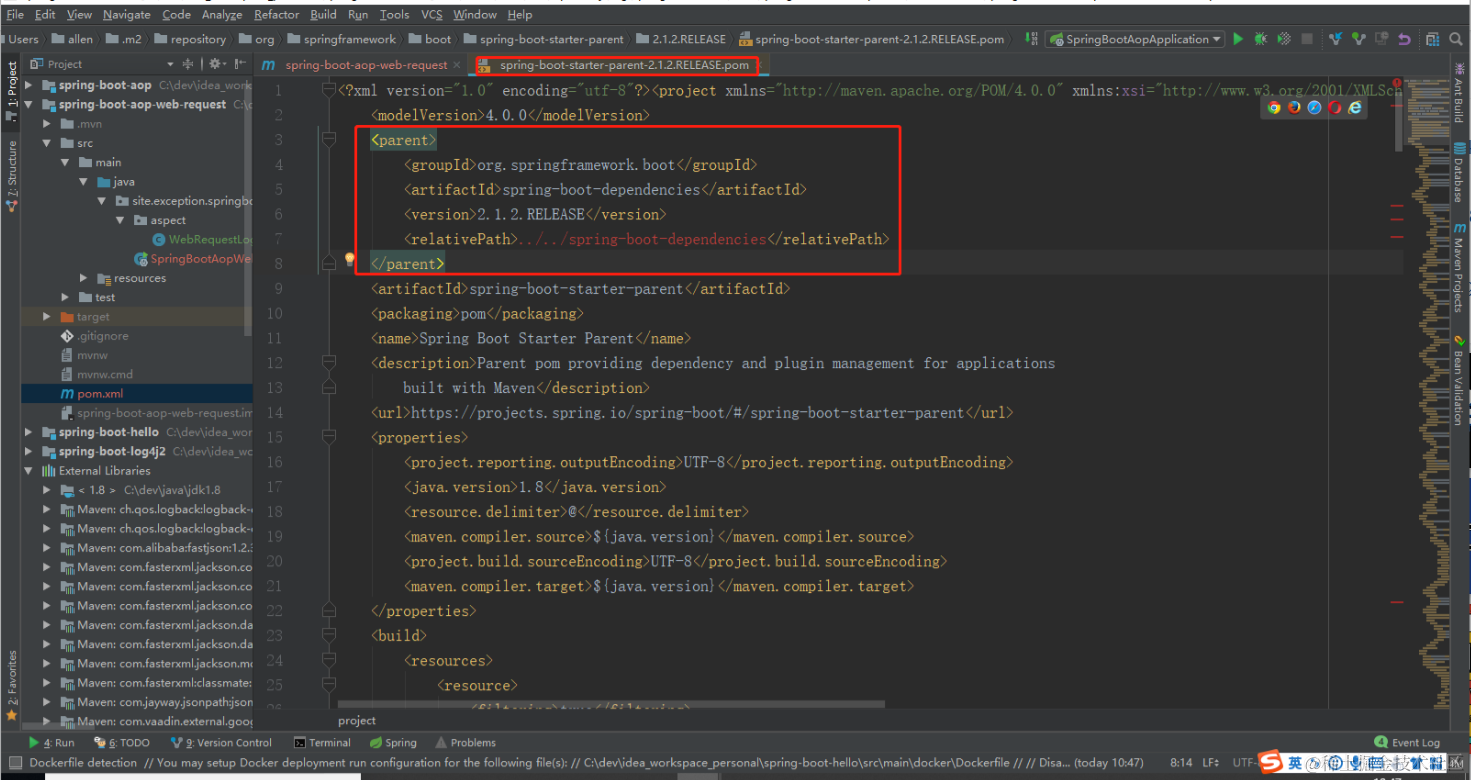The width and height of the screenshot is (1471, 780).
Task: Open the VCS menu
Action: coord(431,15)
